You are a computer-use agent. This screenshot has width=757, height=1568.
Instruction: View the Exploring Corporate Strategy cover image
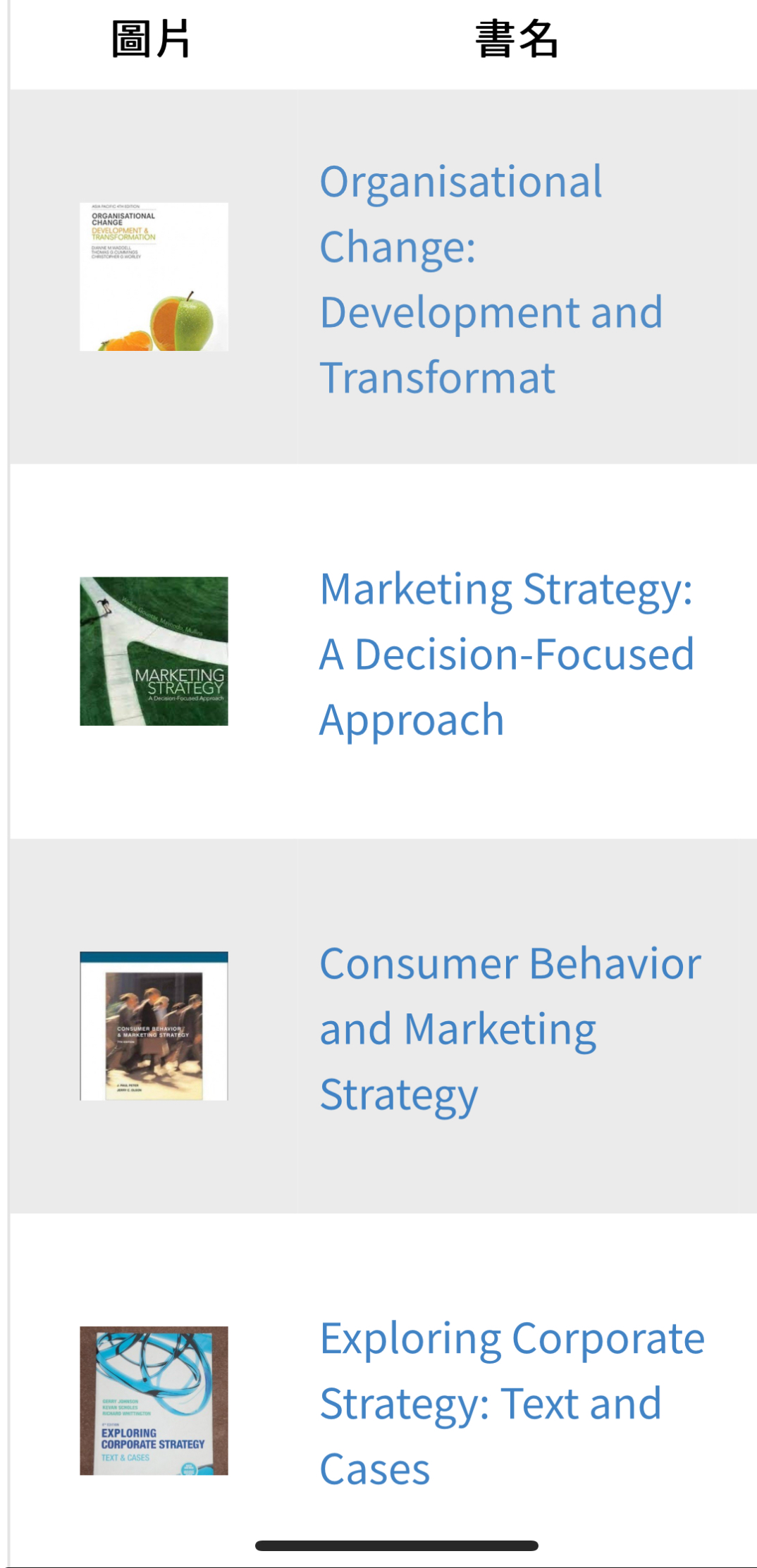154,1401
